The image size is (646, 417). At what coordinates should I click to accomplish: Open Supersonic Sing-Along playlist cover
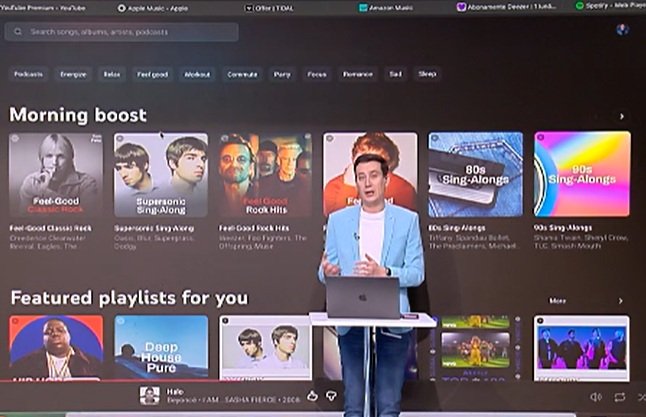(x=161, y=175)
